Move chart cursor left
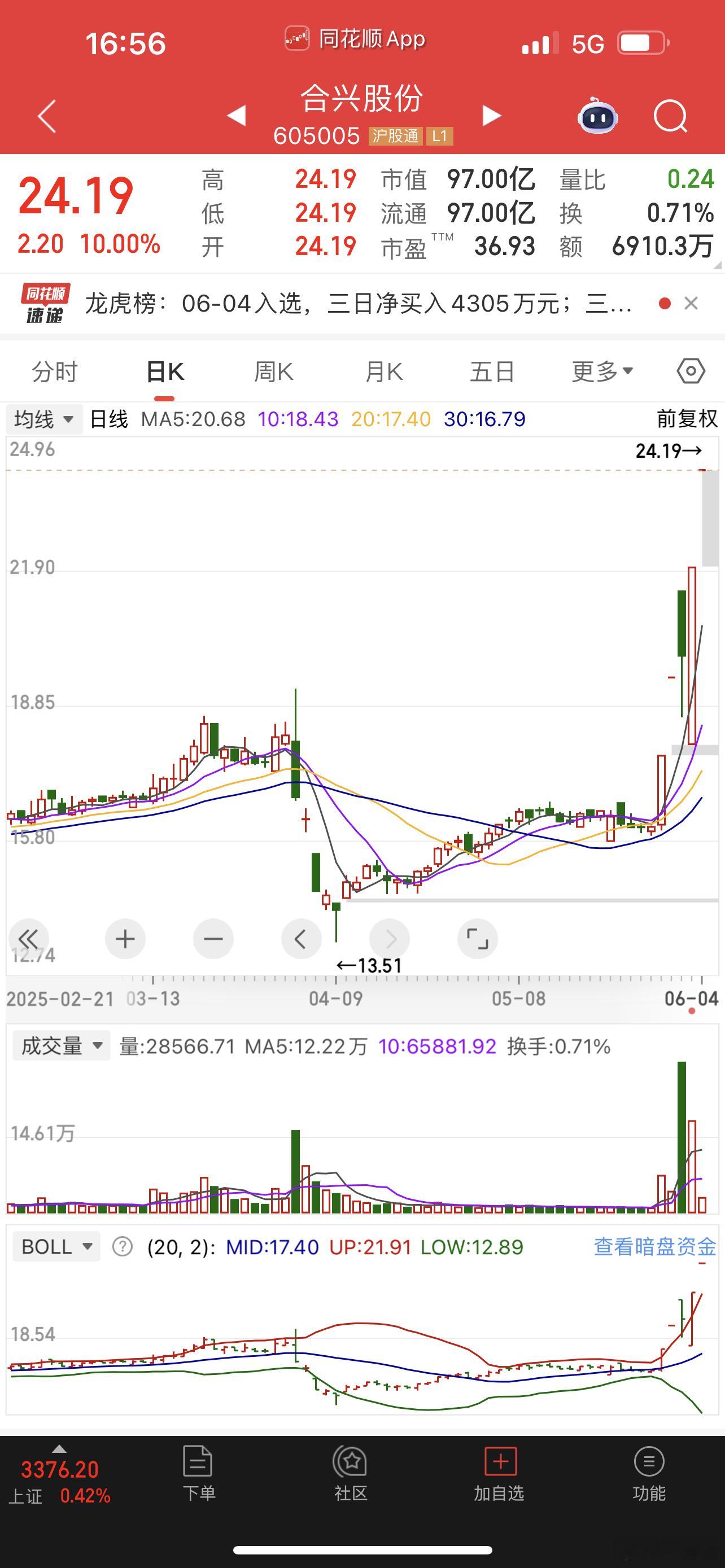Image resolution: width=725 pixels, height=1568 pixels. coord(301,939)
